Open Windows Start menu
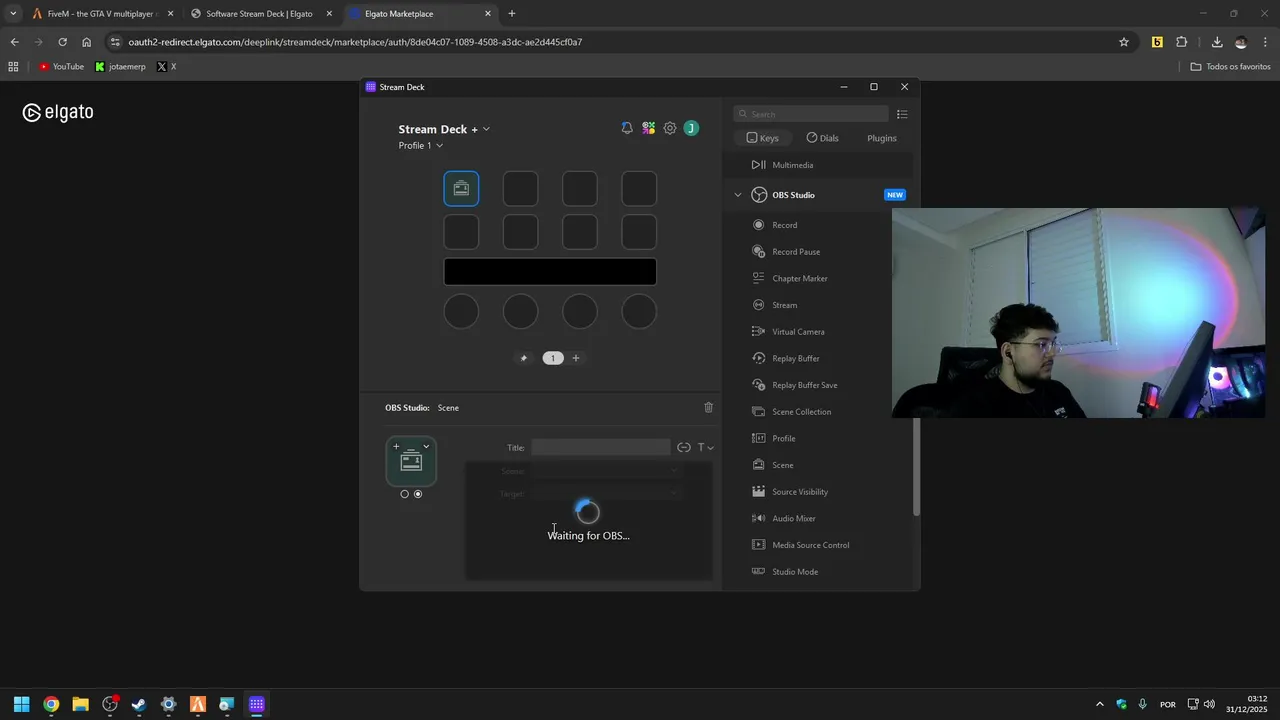1280x720 pixels. pos(21,704)
